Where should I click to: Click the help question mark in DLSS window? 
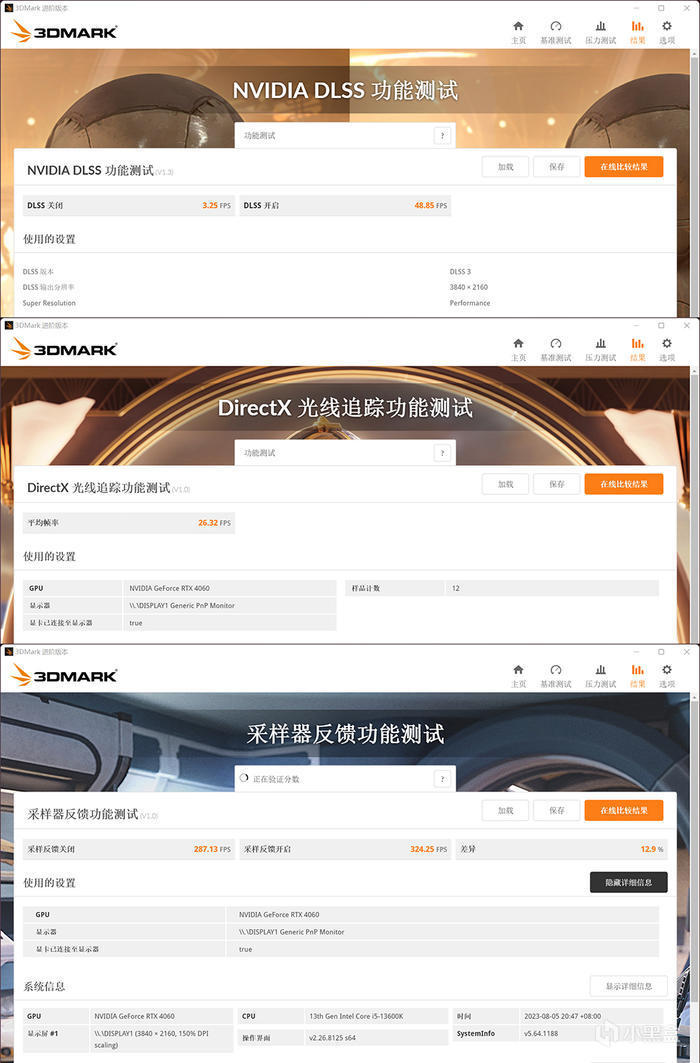coord(442,136)
